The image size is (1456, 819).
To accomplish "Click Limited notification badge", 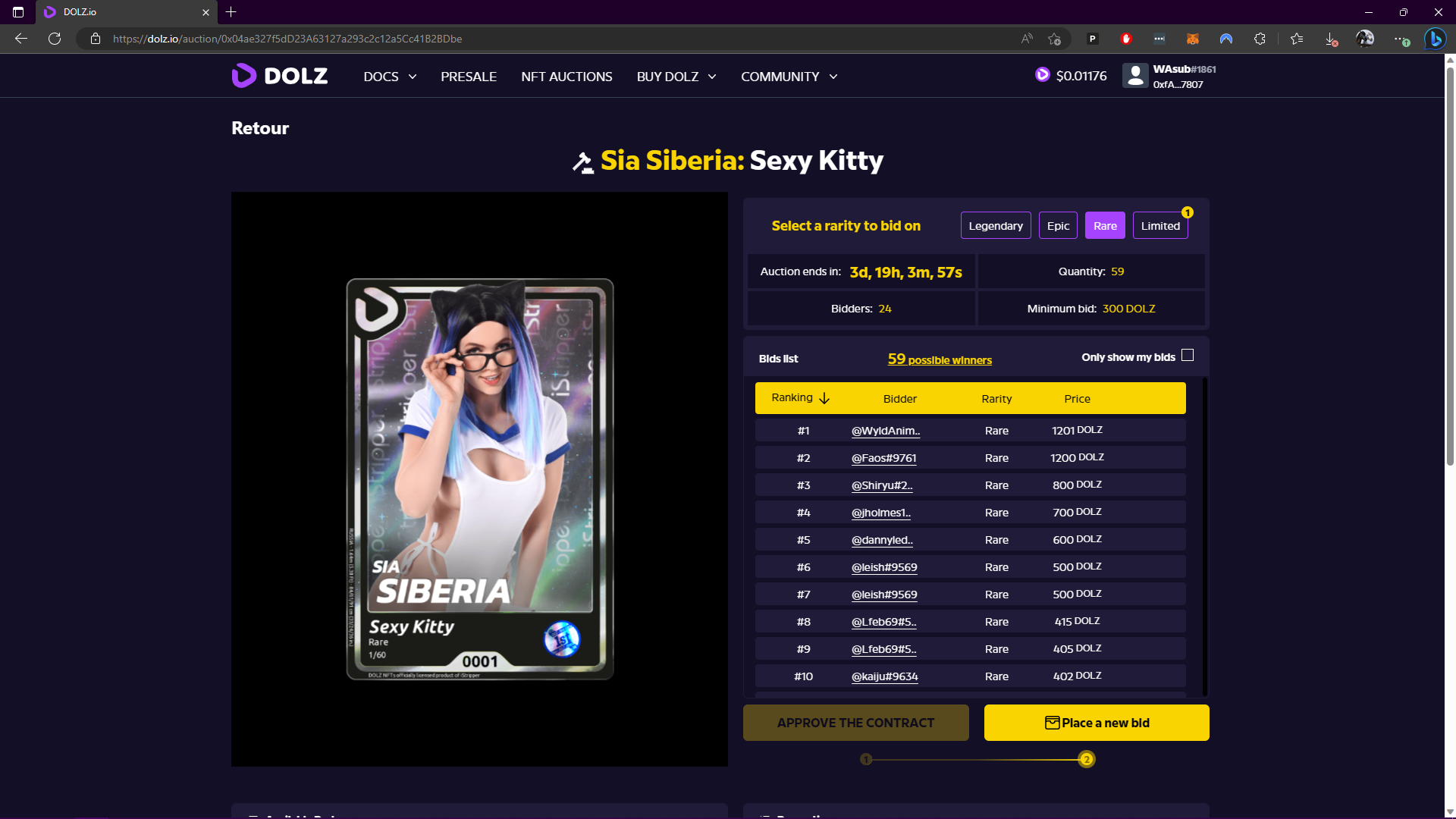I will pos(1188,212).
